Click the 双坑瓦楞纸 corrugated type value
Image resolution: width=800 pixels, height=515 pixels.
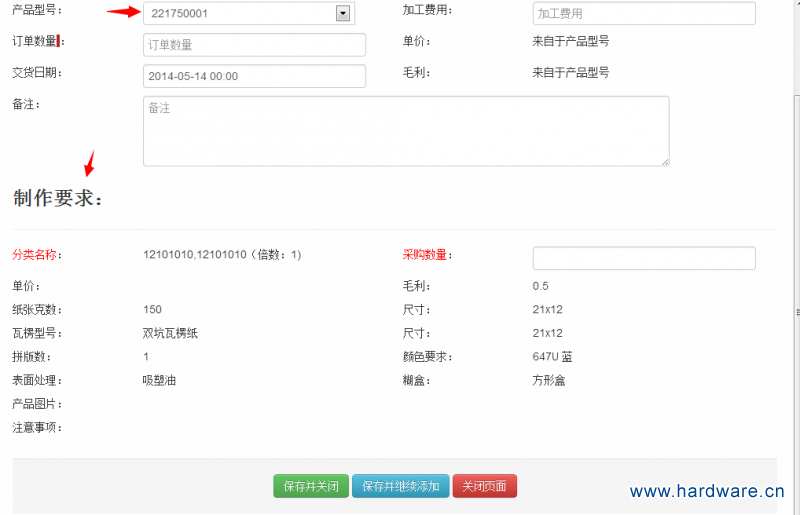(x=170, y=333)
